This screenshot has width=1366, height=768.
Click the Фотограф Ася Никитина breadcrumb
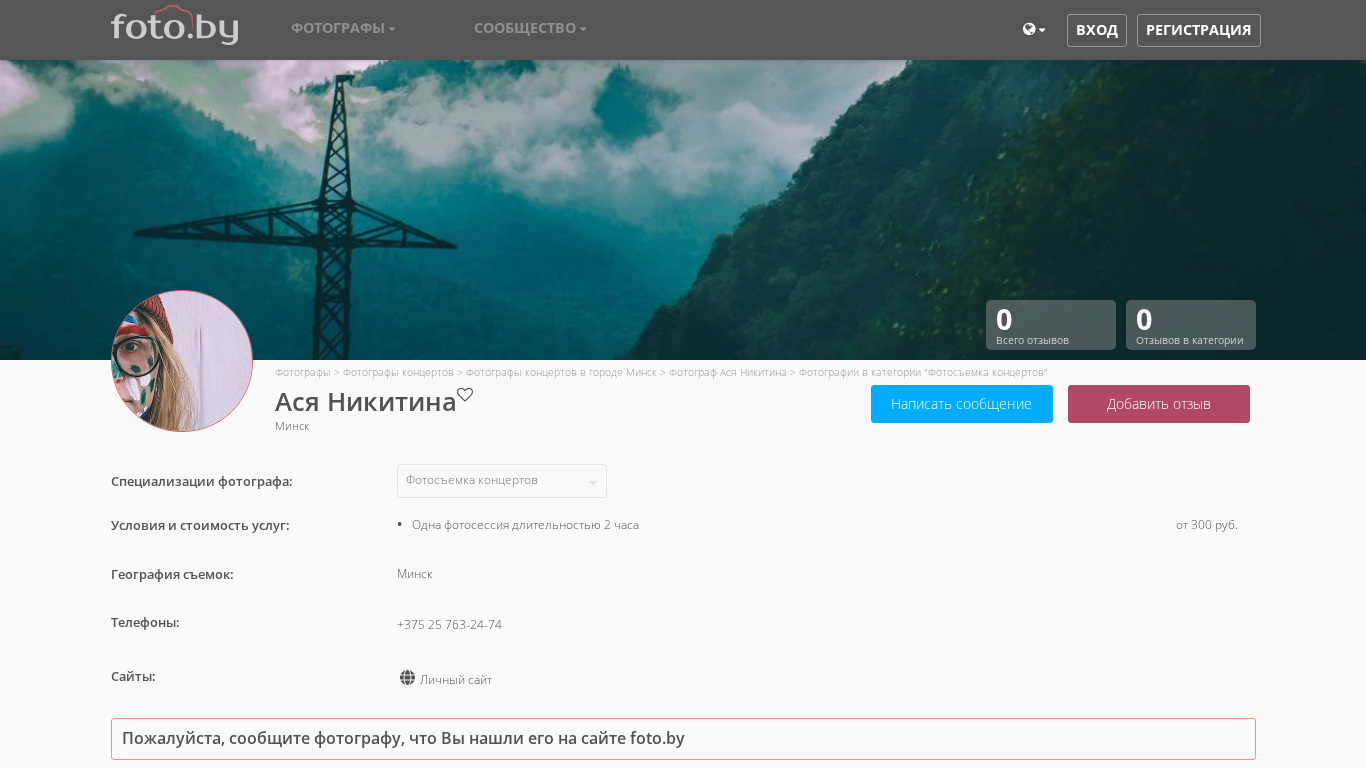[727, 372]
